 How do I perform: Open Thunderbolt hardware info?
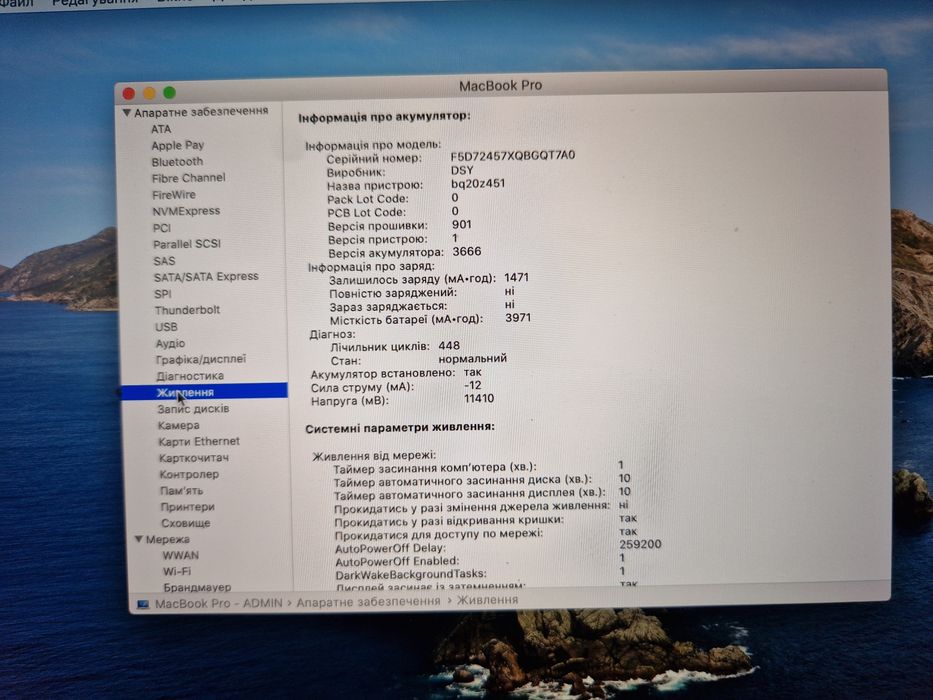click(x=187, y=310)
